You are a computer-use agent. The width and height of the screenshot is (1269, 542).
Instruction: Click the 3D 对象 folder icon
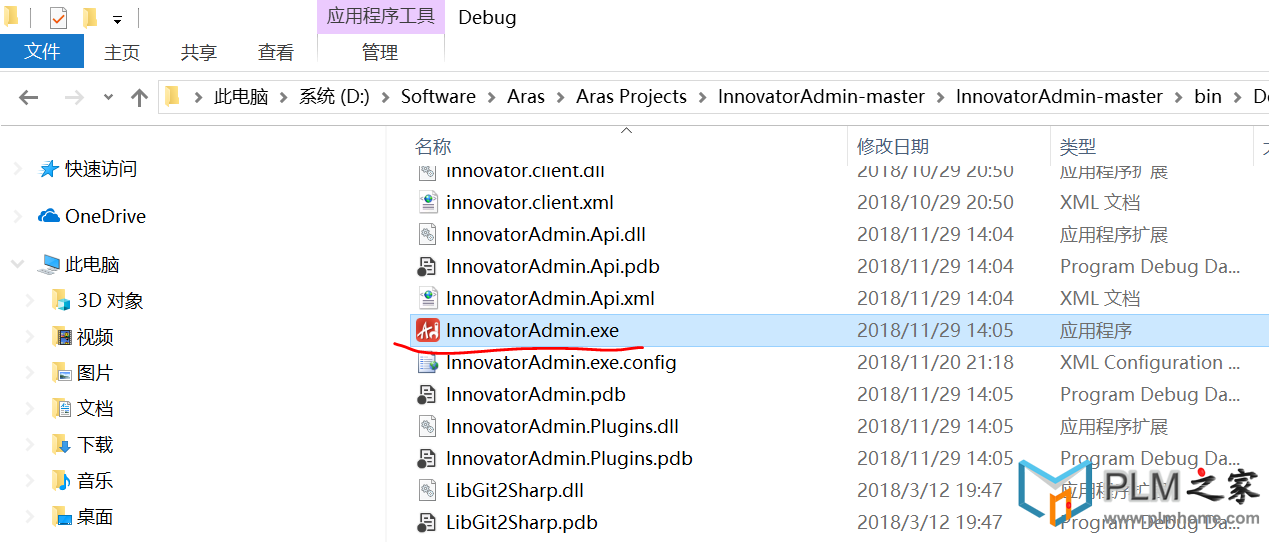pyautogui.click(x=63, y=300)
